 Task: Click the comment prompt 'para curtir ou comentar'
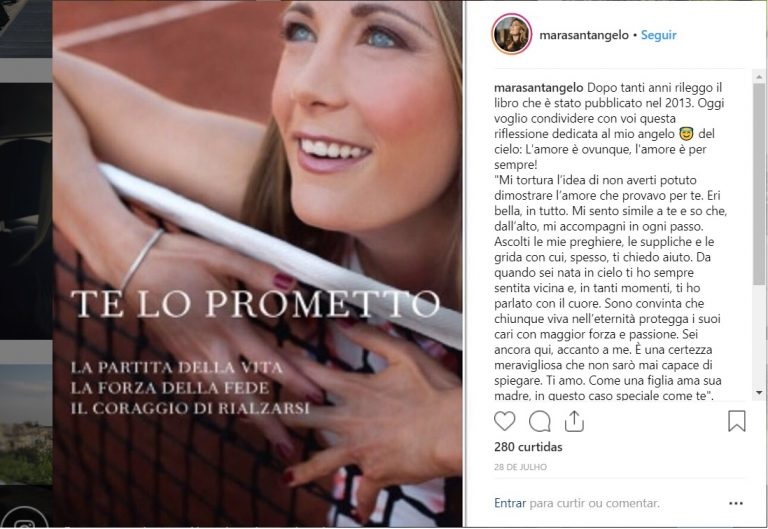pos(595,503)
